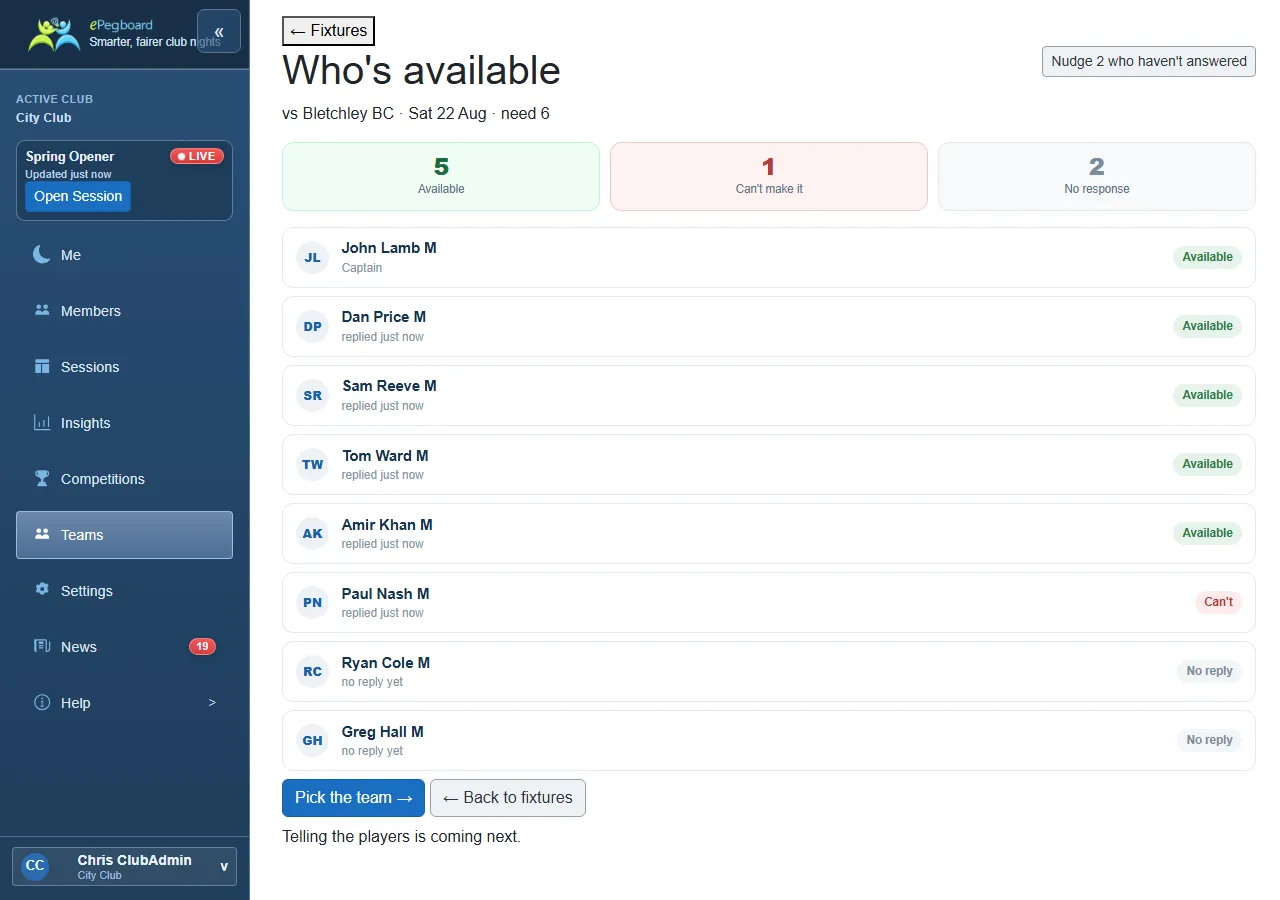Select the 5 Available summary card
Screen dimensions: 1280x900
pyautogui.click(x=441, y=176)
